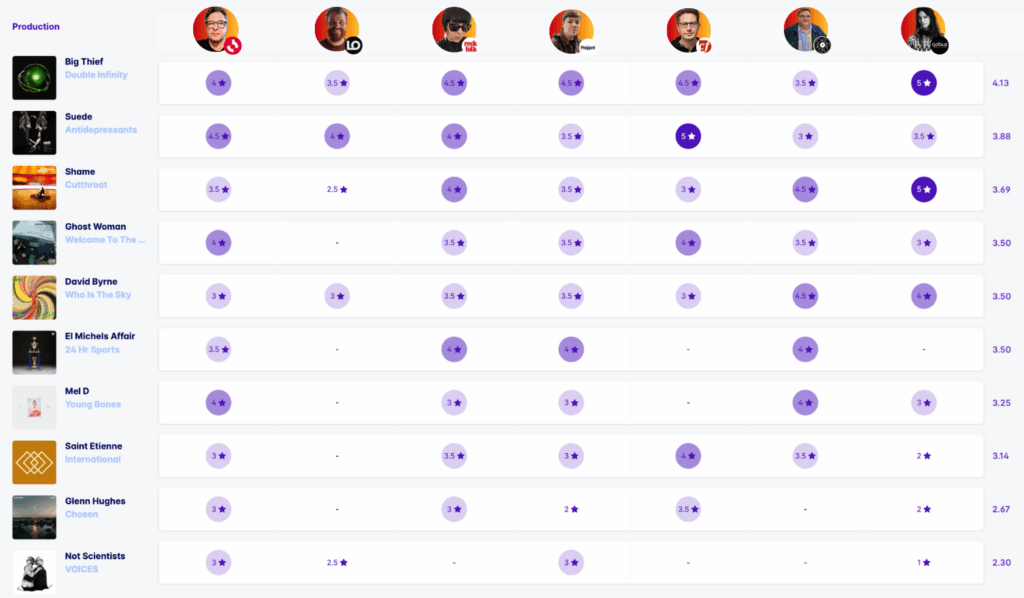Click the Suede Antidepressants album artwork
The width and height of the screenshot is (1024, 598).
click(x=34, y=133)
